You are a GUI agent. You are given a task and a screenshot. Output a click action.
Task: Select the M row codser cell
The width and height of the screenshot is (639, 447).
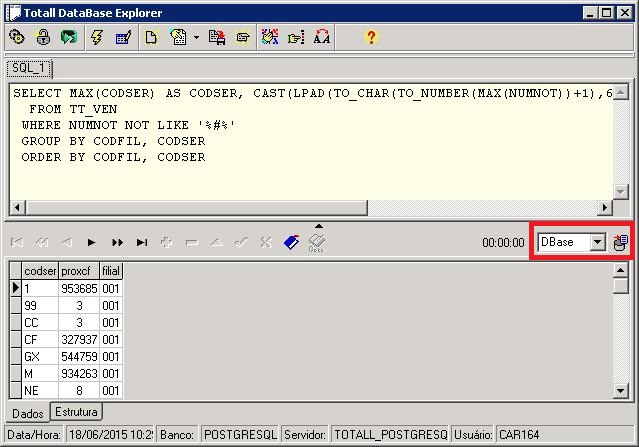pos(40,374)
